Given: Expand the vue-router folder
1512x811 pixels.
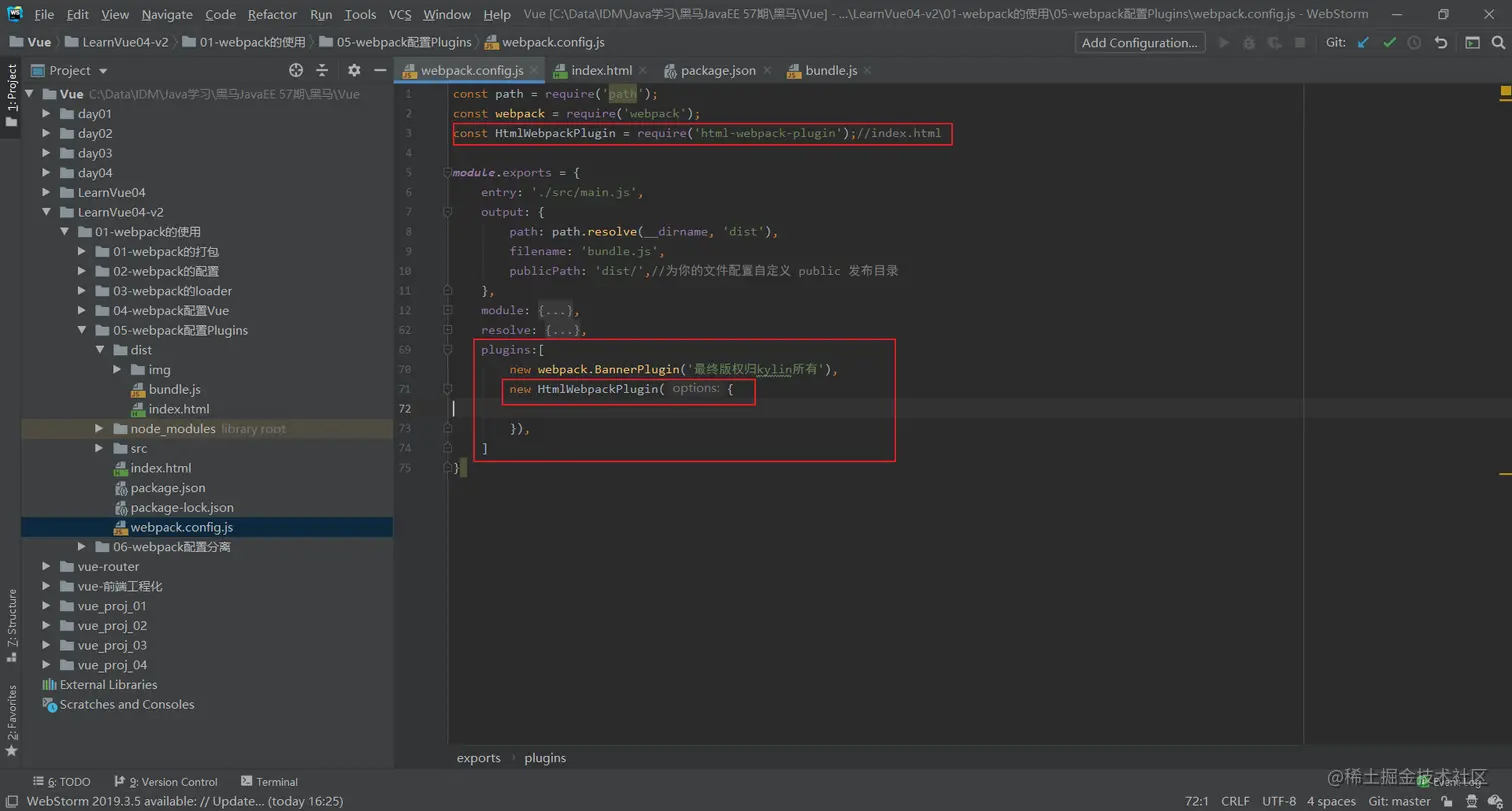Looking at the screenshot, I should click(46, 567).
